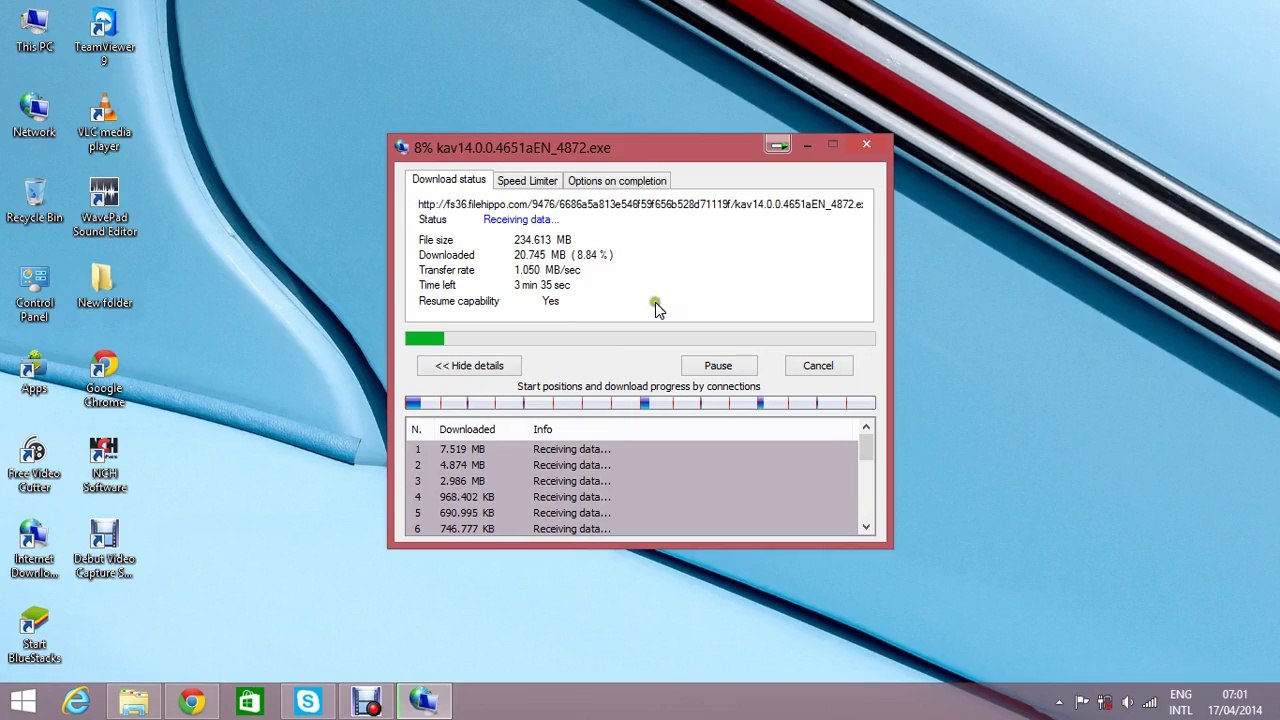
Task: Switch to the Download status tab
Action: coord(449,180)
